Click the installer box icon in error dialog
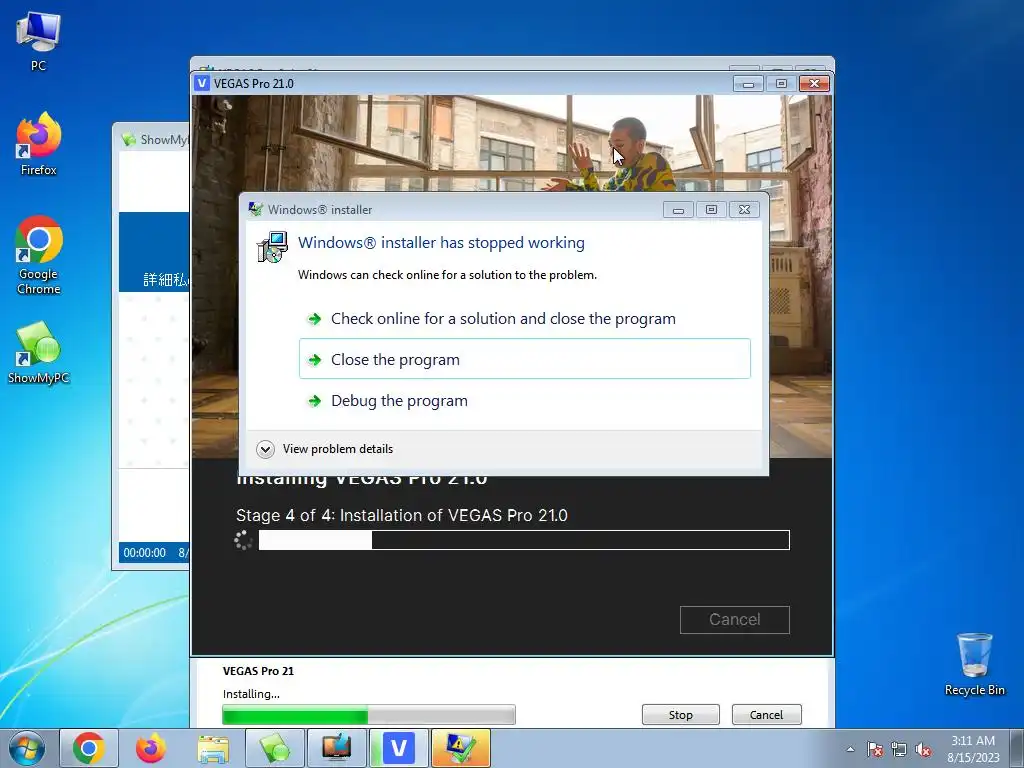 pos(272,248)
